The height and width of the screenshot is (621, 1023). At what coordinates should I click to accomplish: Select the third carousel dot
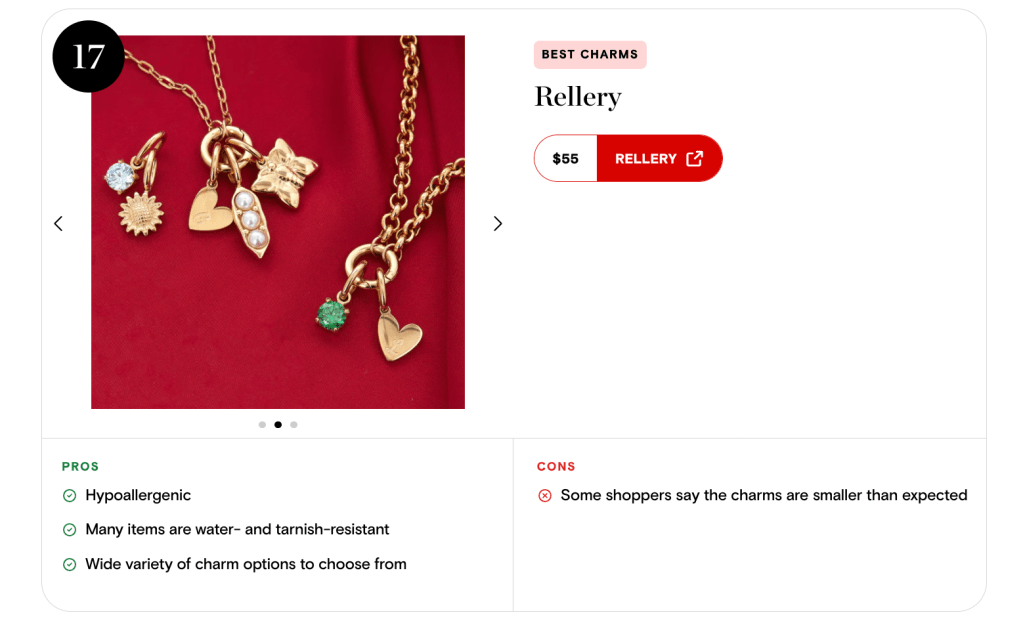pos(294,425)
